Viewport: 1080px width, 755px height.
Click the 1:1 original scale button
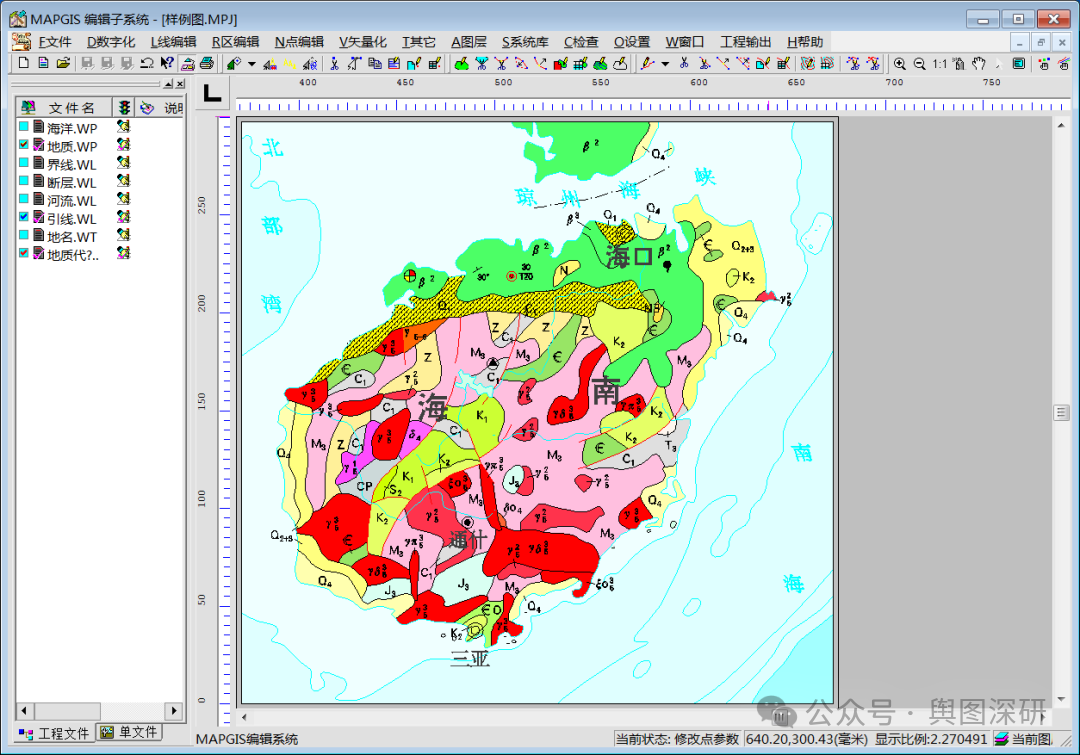(940, 63)
